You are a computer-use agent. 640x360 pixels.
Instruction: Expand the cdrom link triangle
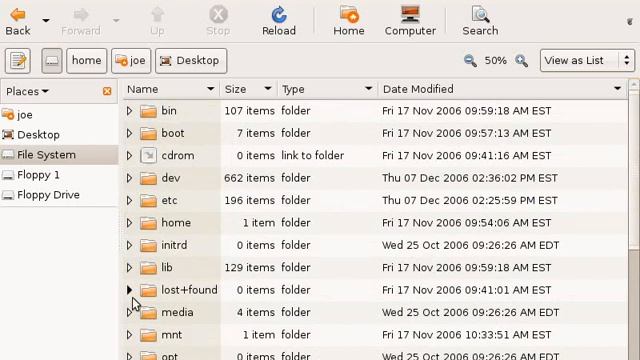point(129,156)
